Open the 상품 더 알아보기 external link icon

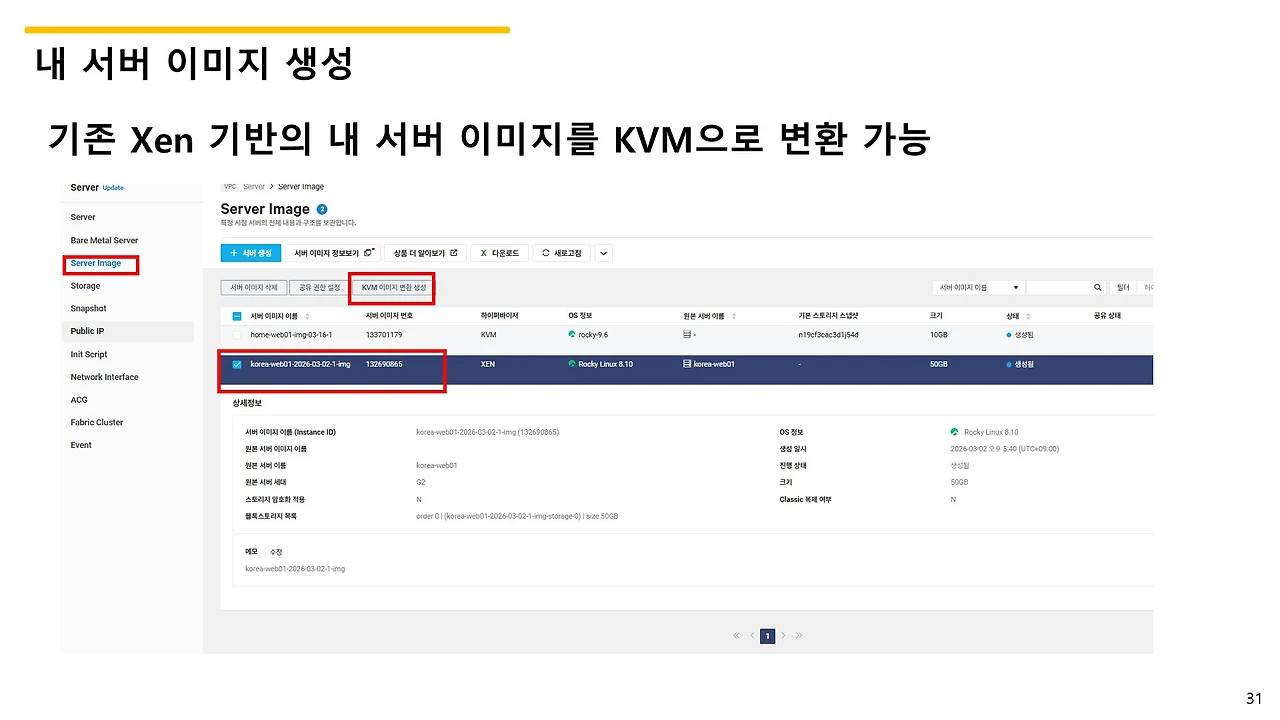(452, 253)
